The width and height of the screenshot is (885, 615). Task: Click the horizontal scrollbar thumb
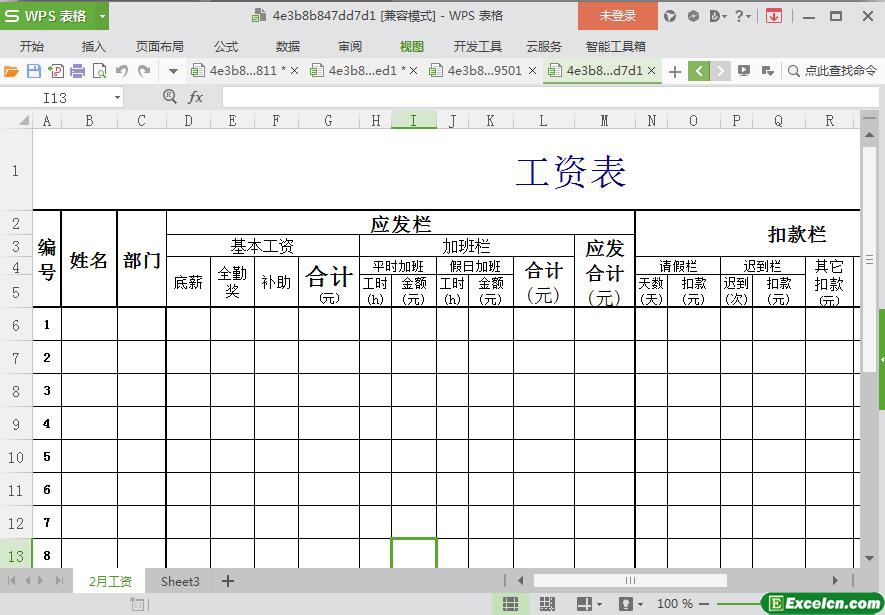click(x=630, y=581)
